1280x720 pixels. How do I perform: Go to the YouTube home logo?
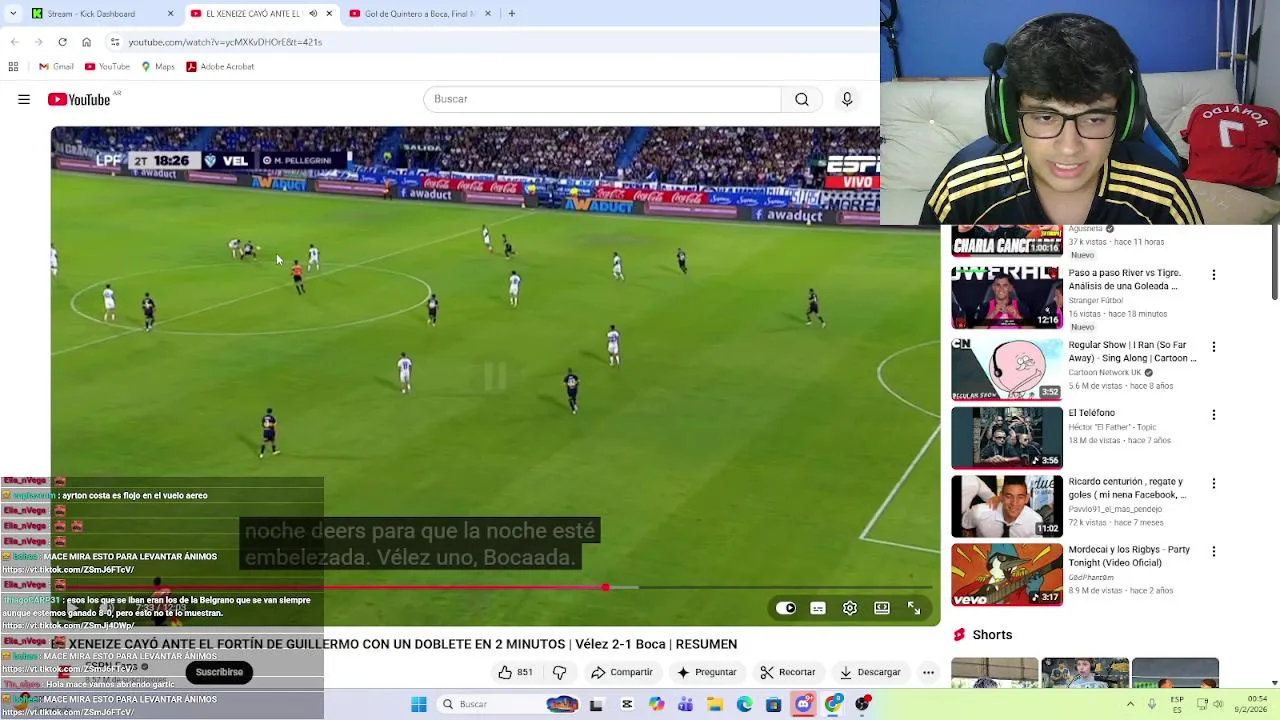click(79, 99)
